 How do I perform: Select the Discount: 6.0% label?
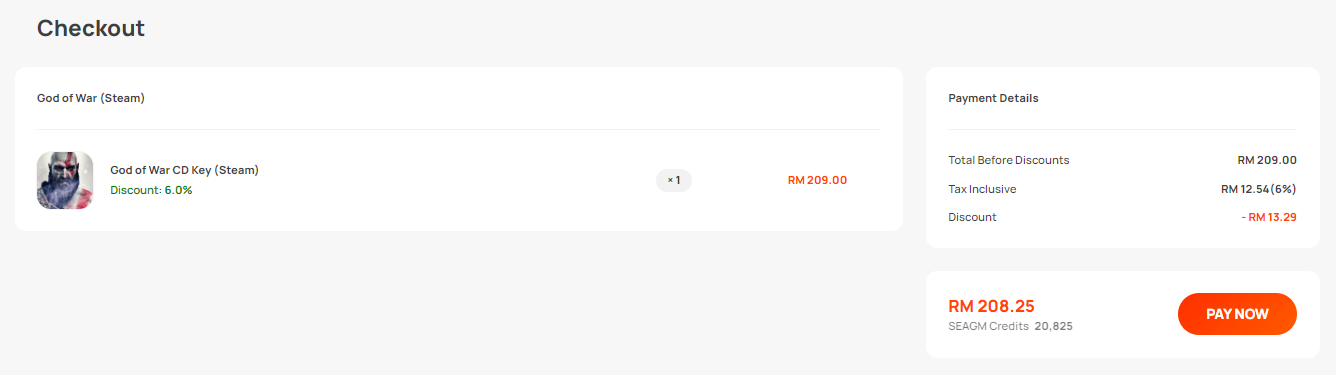point(151,190)
